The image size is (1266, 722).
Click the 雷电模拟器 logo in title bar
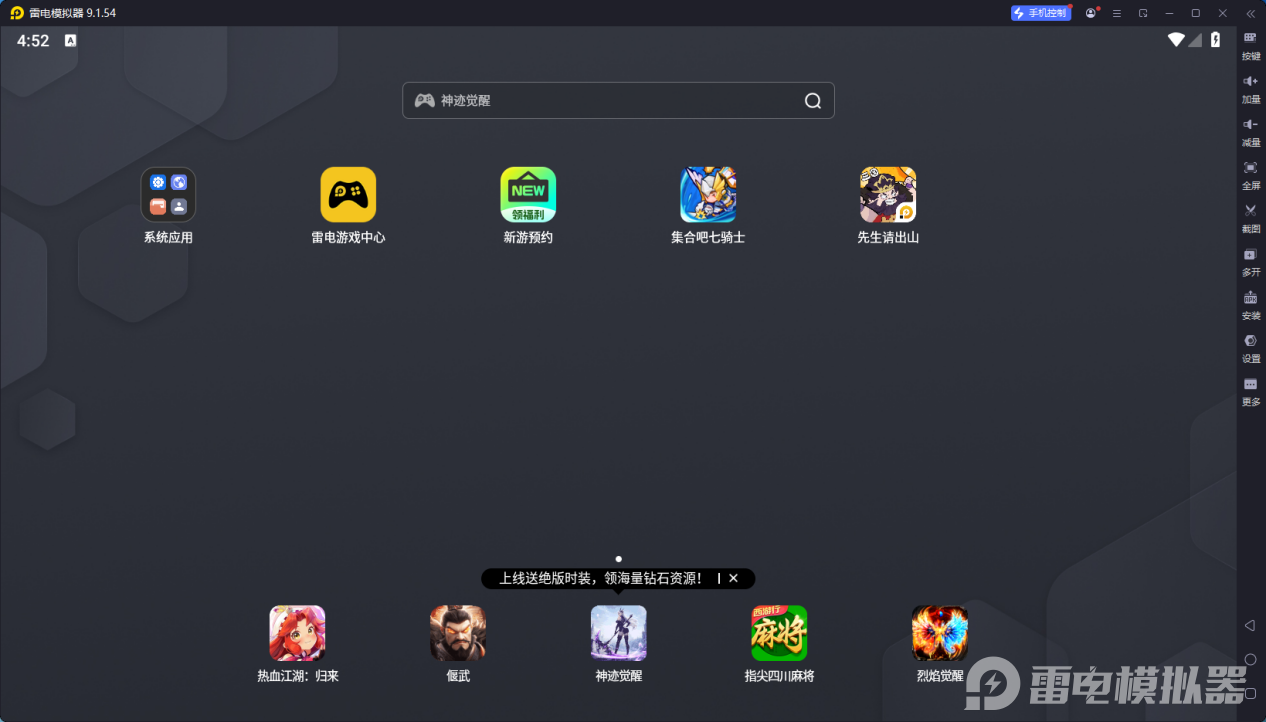pyautogui.click(x=16, y=13)
